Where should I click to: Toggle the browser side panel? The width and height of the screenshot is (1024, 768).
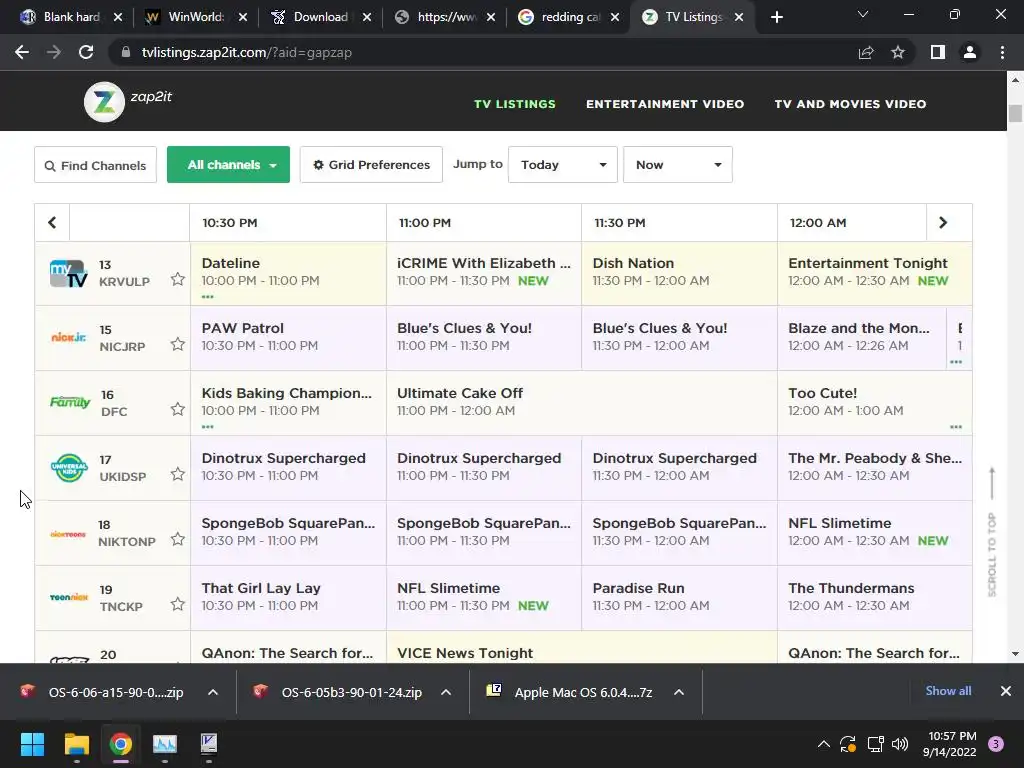point(938,52)
